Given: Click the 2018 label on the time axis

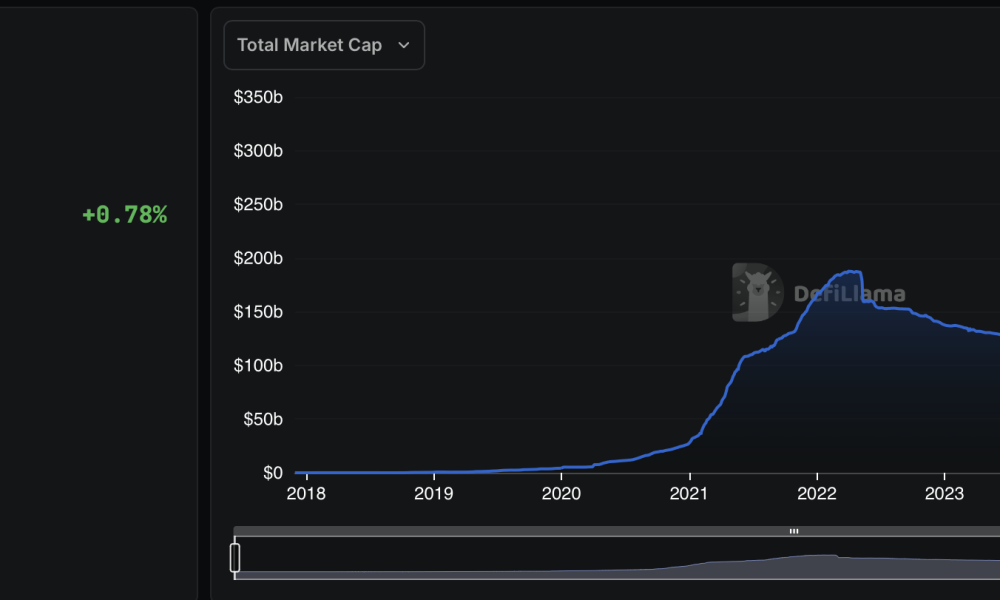Looking at the screenshot, I should (x=305, y=493).
